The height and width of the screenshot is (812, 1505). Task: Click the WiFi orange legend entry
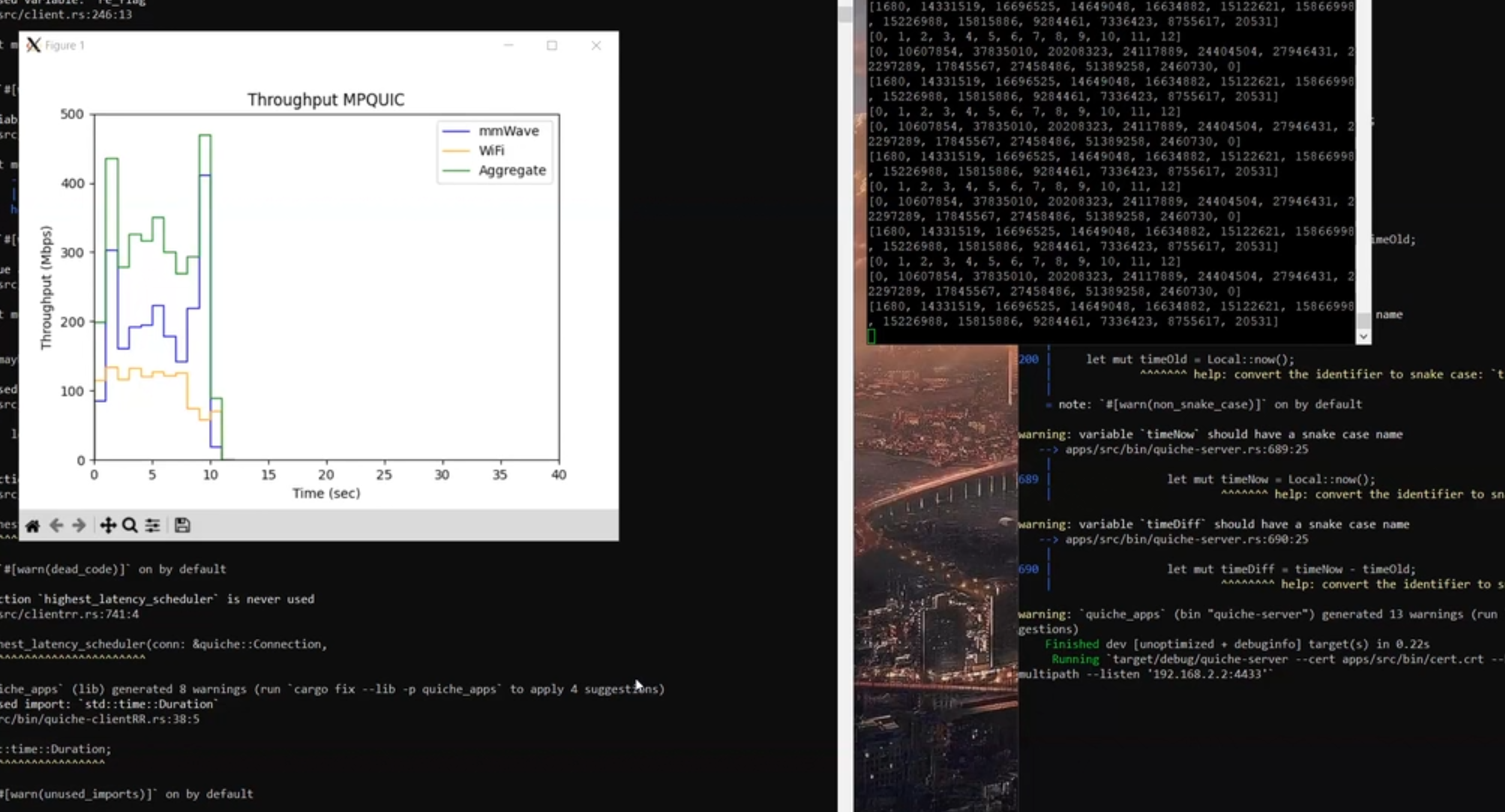coord(491,151)
